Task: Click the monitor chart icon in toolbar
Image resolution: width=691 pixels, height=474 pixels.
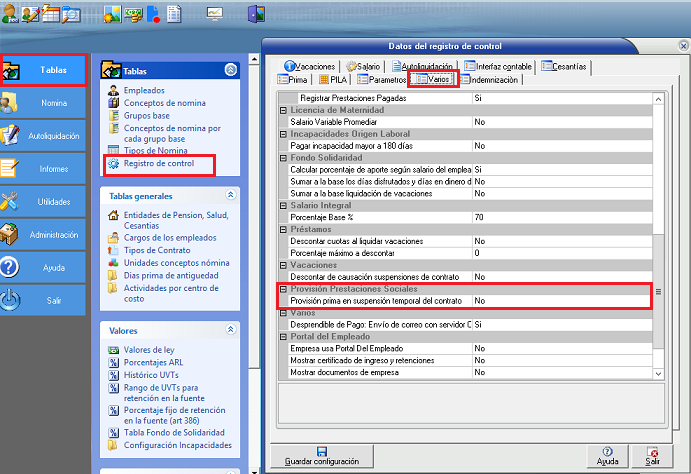Action: pyautogui.click(x=214, y=14)
